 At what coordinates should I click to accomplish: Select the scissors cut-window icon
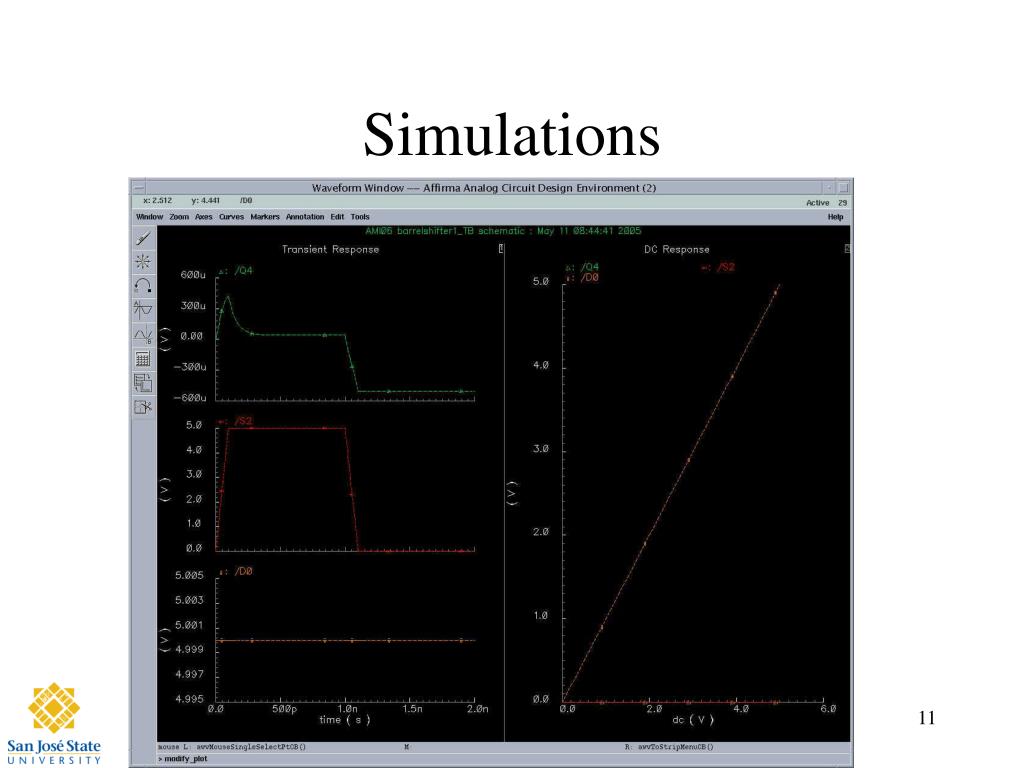(x=143, y=407)
